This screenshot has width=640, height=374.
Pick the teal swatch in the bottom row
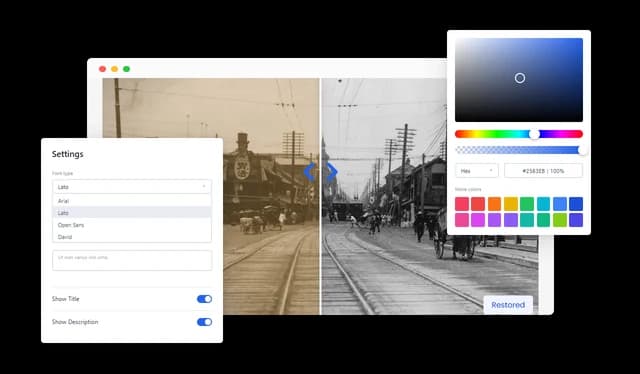[527, 220]
